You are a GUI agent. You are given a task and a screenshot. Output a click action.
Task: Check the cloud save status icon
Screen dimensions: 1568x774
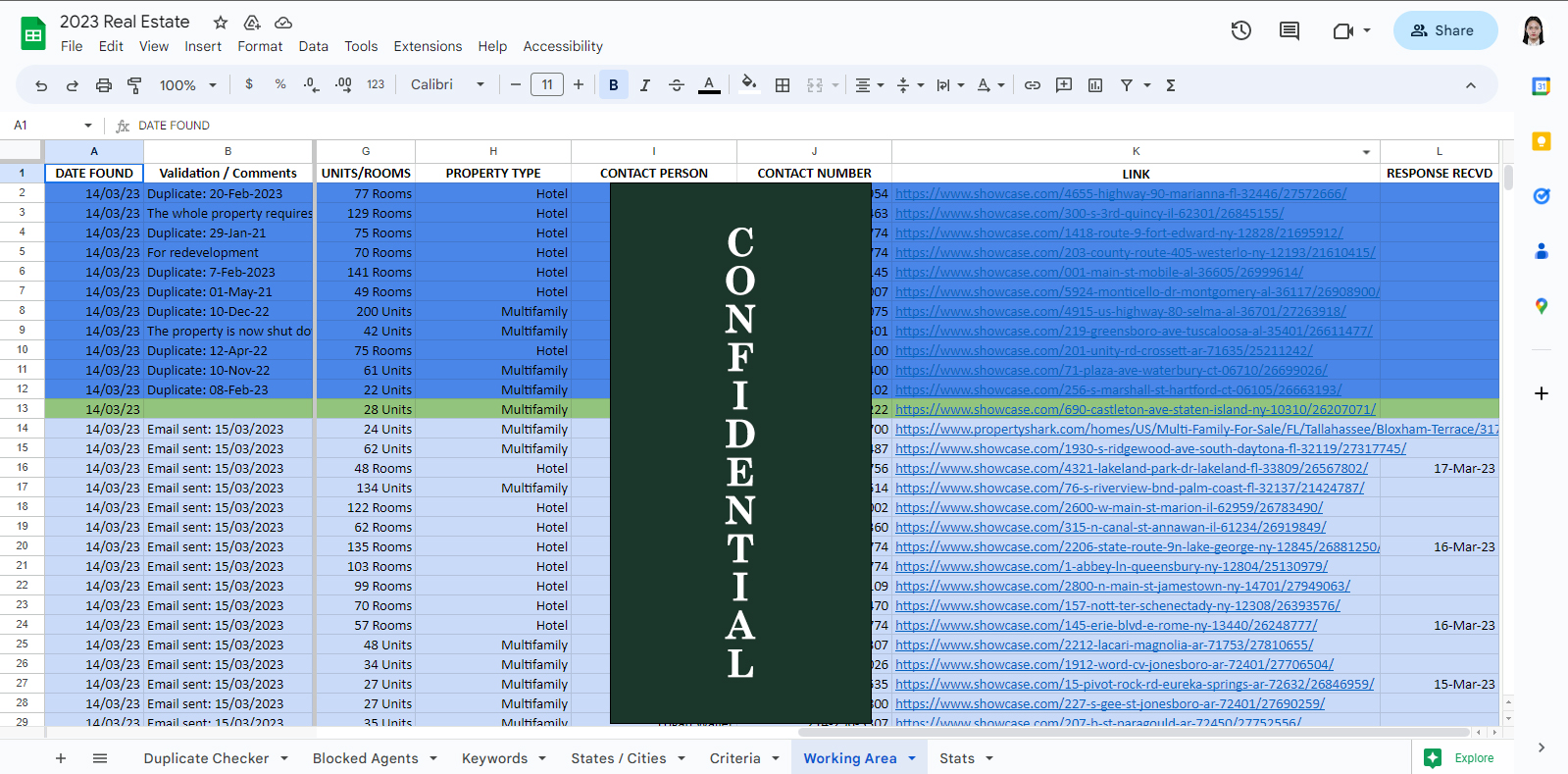point(283,23)
